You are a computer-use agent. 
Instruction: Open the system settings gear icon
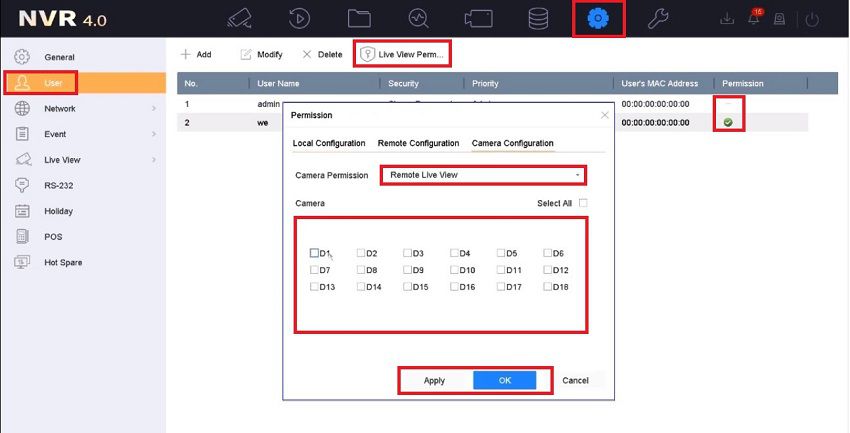click(598, 19)
